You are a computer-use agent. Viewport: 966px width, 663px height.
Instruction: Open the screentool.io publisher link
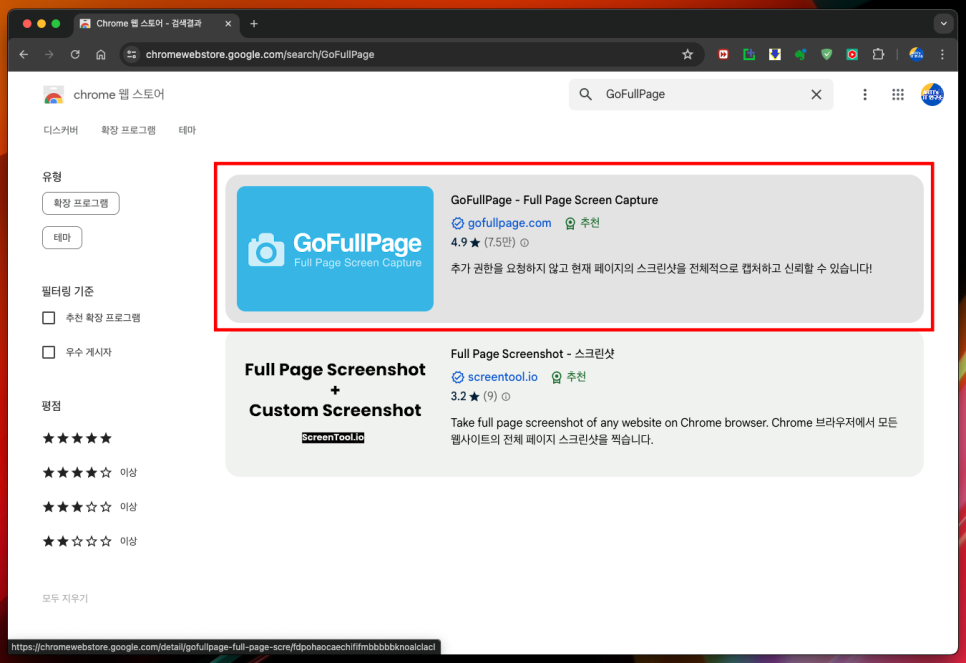click(x=502, y=377)
